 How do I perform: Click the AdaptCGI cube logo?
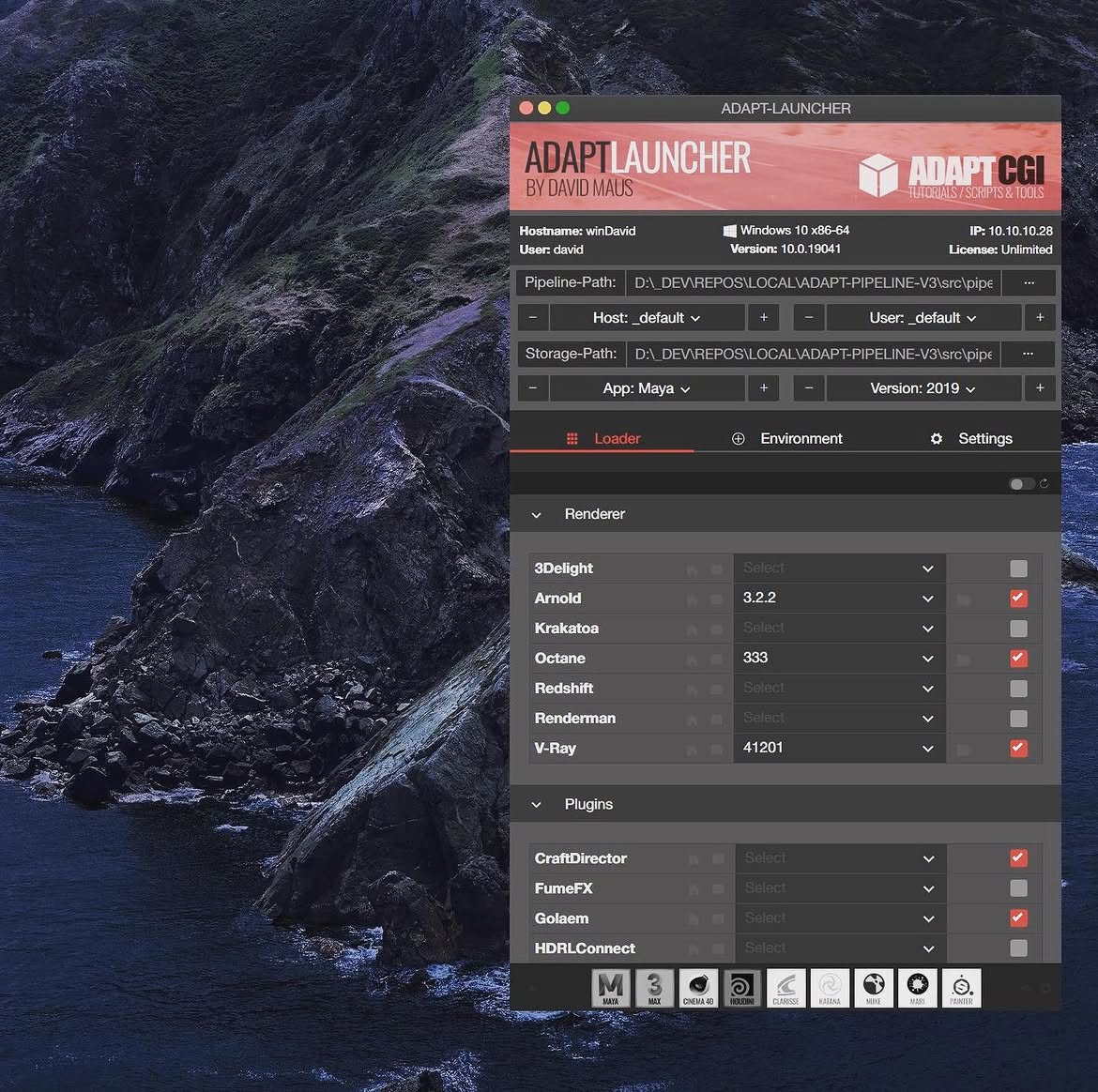(878, 174)
